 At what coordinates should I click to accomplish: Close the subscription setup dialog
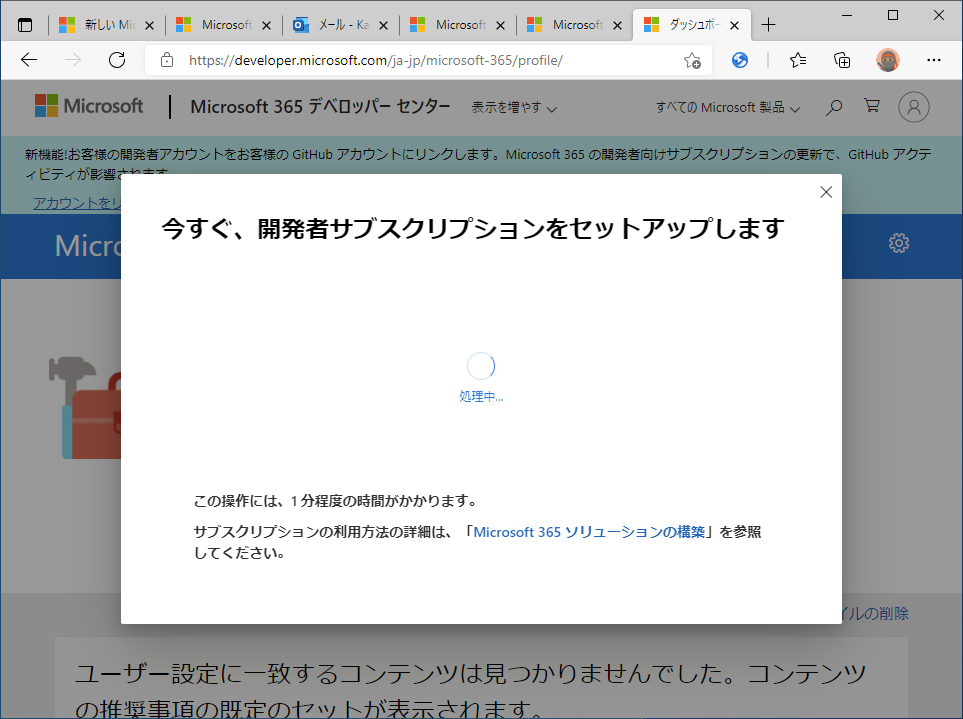[826, 192]
